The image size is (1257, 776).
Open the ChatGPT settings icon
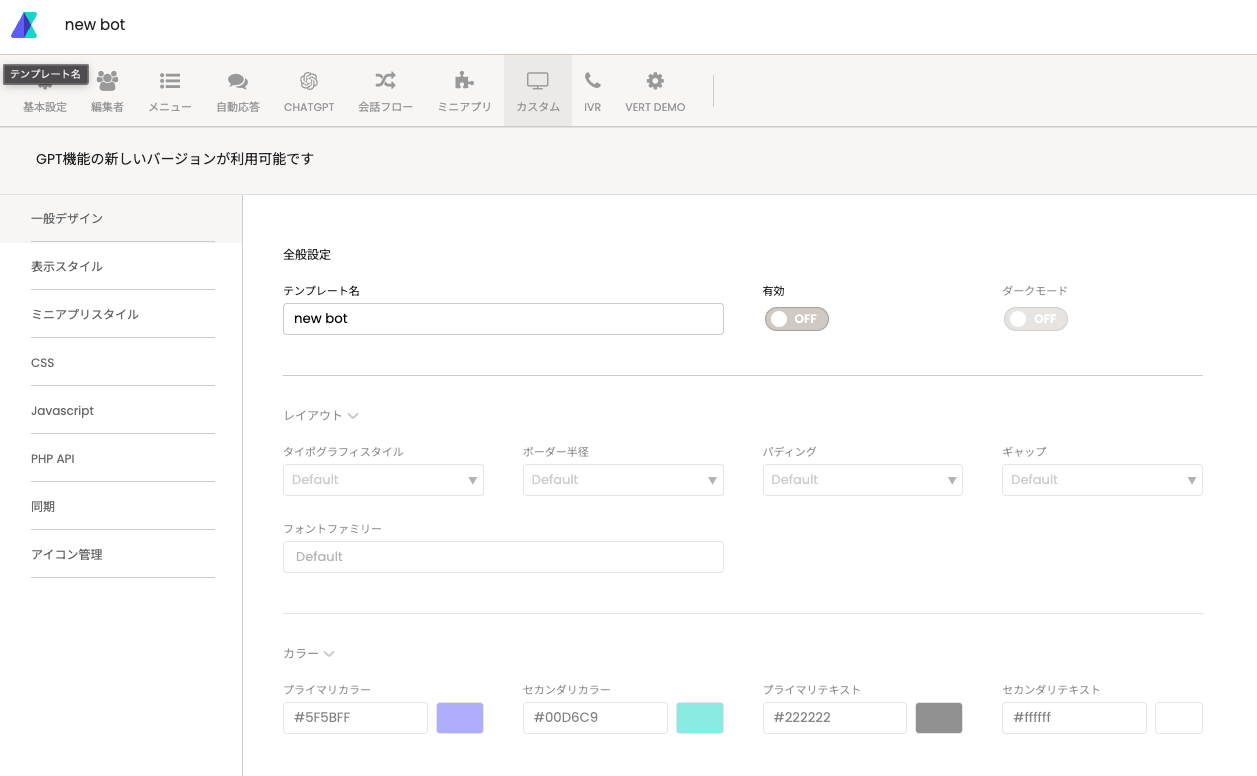coord(309,81)
